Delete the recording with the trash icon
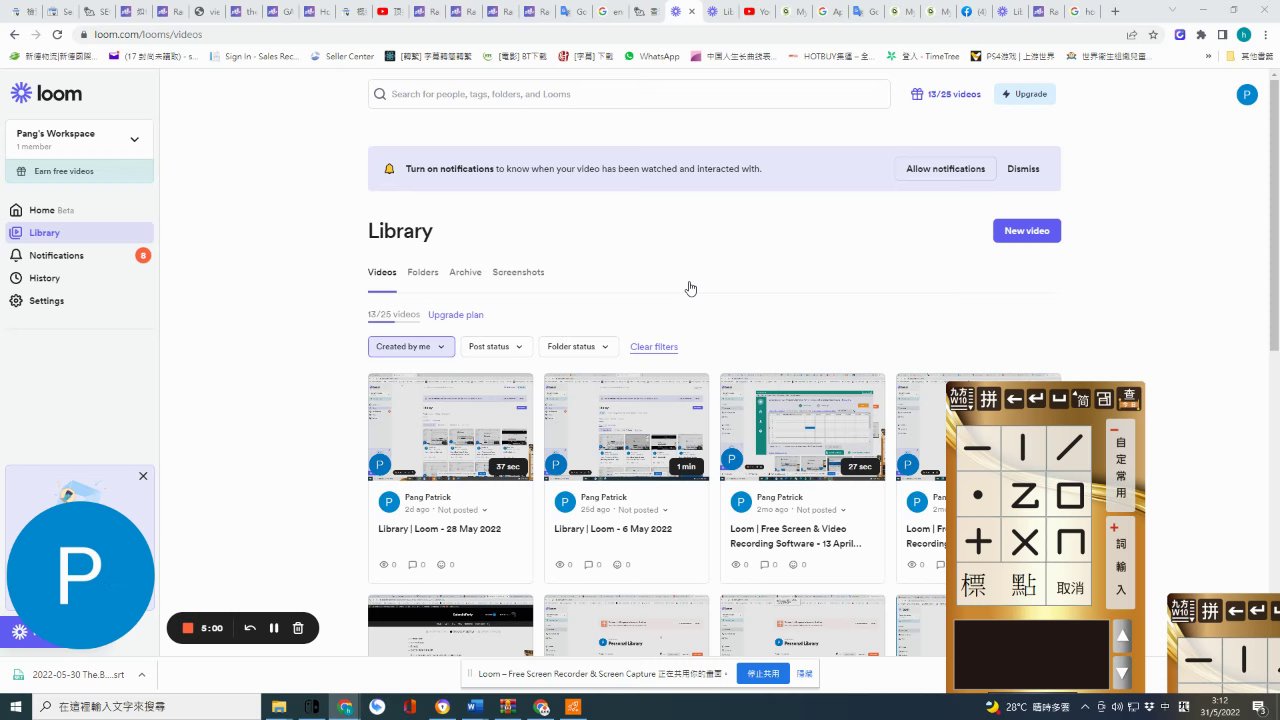 coord(298,628)
